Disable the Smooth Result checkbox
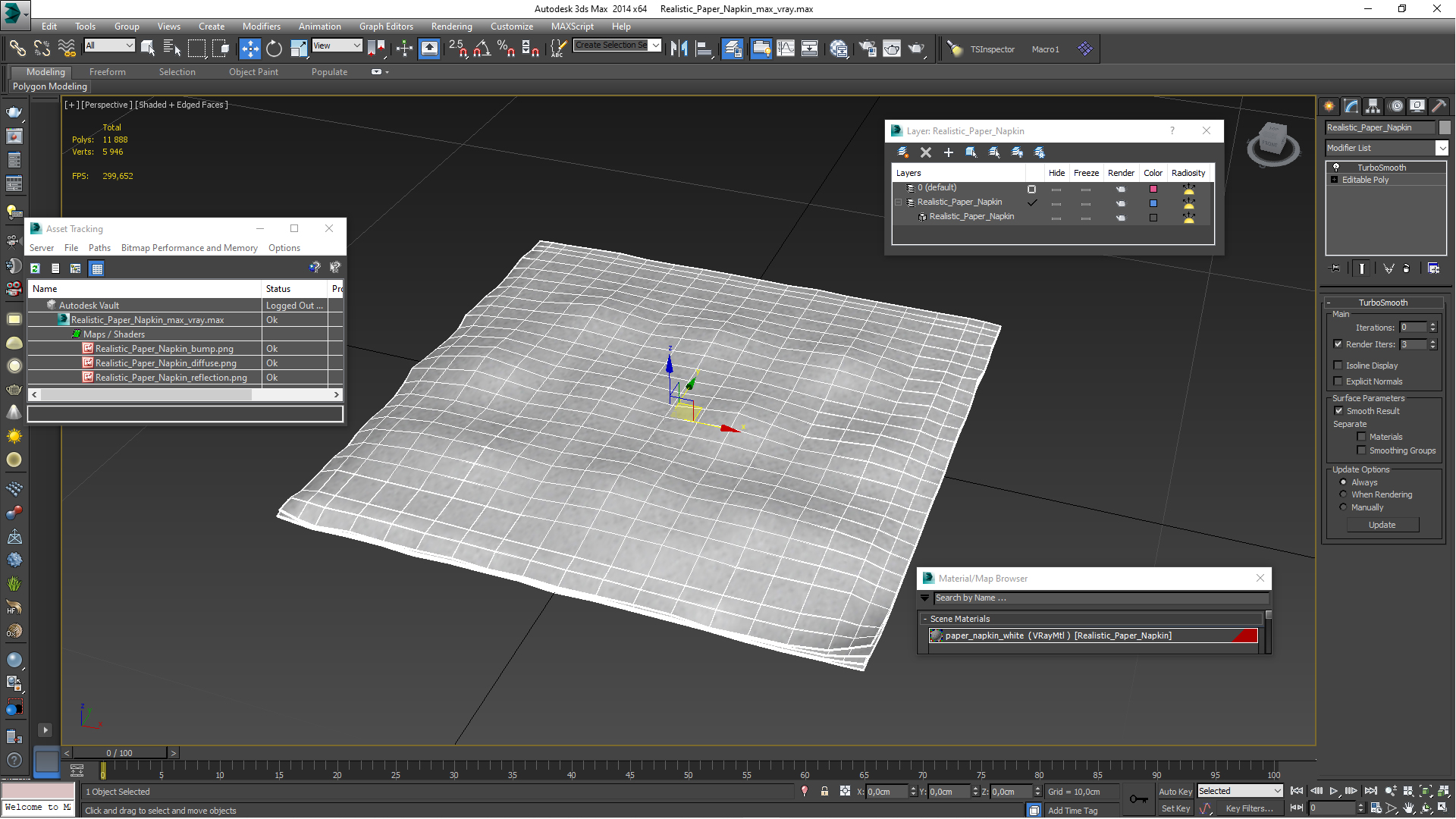This screenshot has width=1456, height=819. tap(1338, 411)
